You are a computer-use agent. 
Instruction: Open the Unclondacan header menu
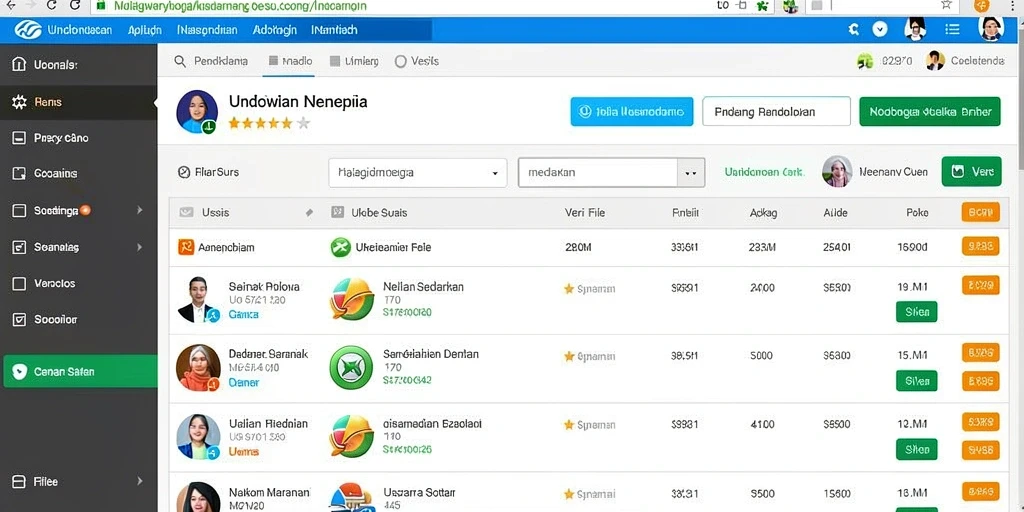pyautogui.click(x=80, y=30)
